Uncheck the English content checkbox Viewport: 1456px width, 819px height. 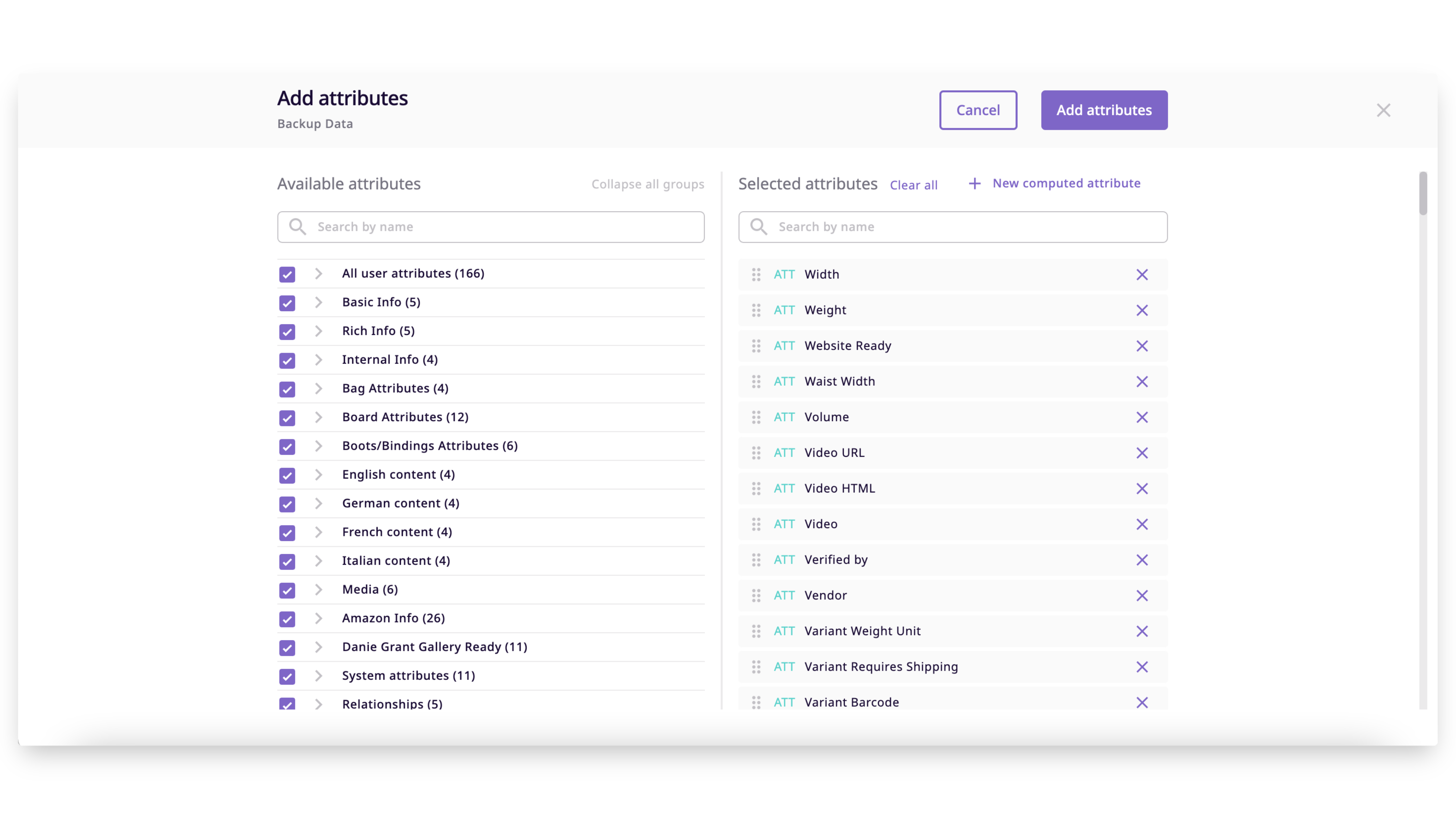(x=287, y=476)
